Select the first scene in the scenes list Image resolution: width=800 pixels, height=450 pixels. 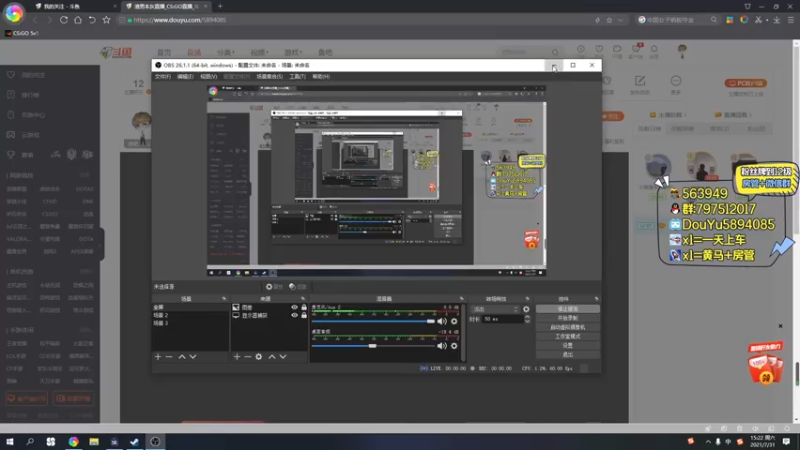coord(190,307)
